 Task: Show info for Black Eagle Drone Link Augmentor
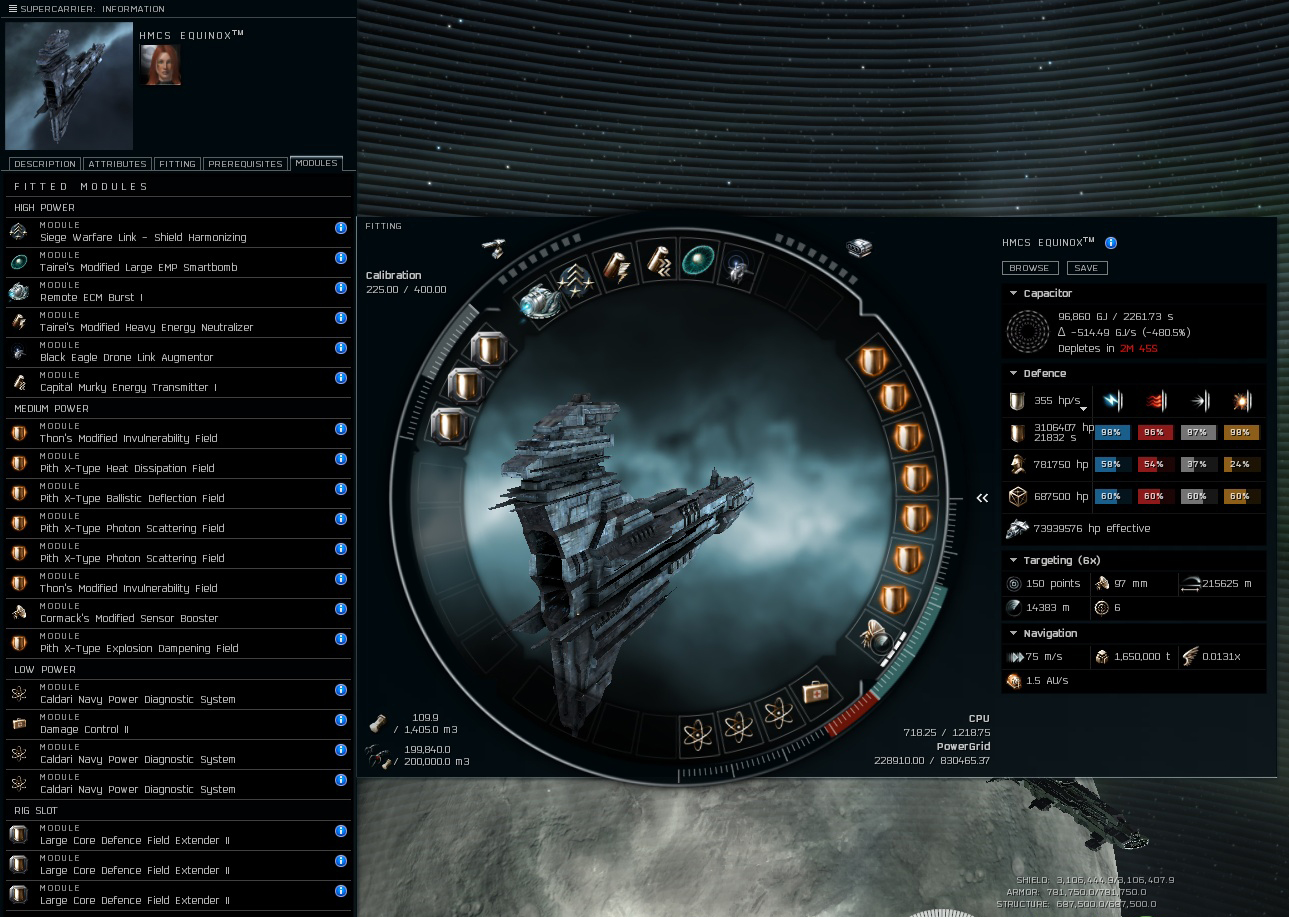tap(341, 348)
